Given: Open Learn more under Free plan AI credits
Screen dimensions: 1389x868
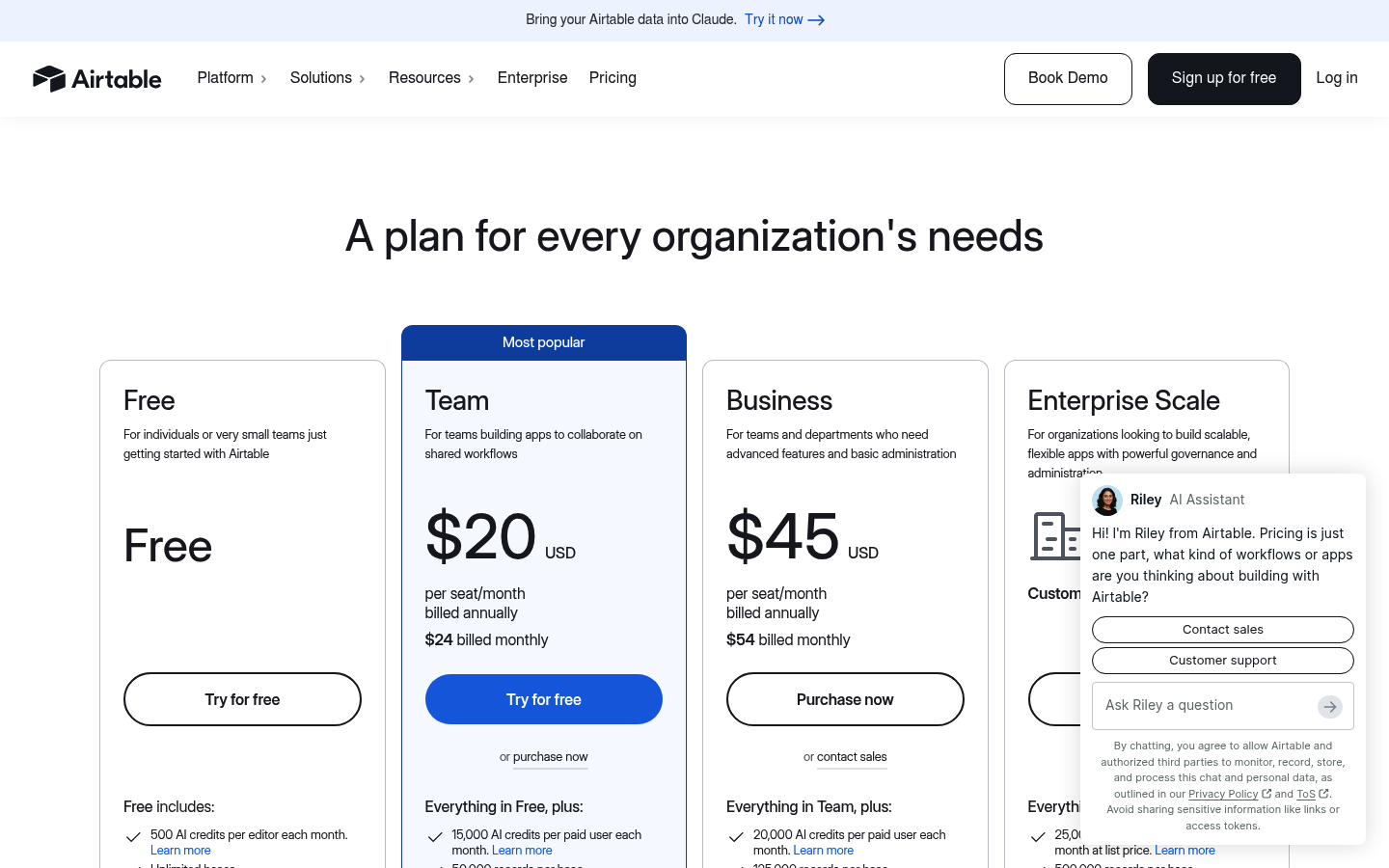Looking at the screenshot, I should 180,851.
